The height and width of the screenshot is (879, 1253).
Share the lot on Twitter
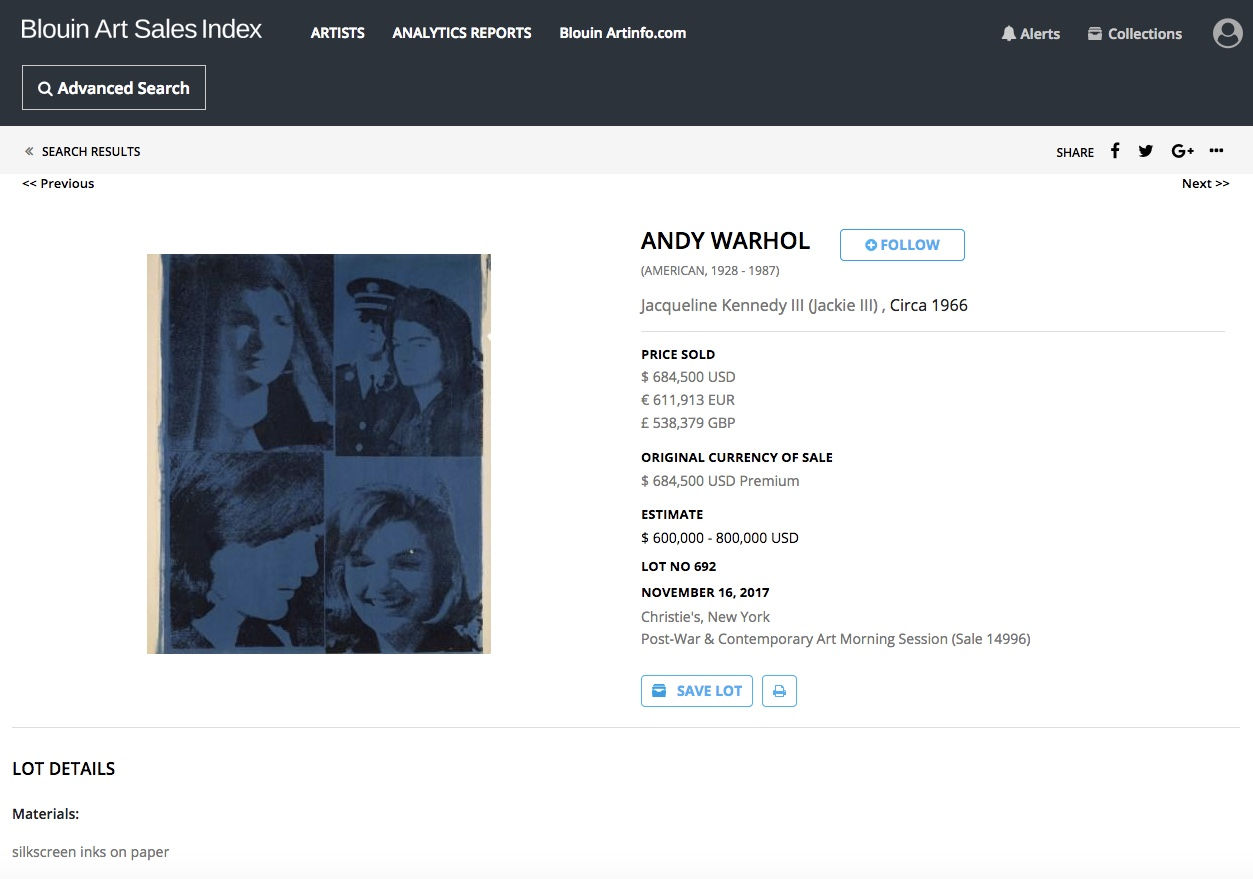point(1146,151)
